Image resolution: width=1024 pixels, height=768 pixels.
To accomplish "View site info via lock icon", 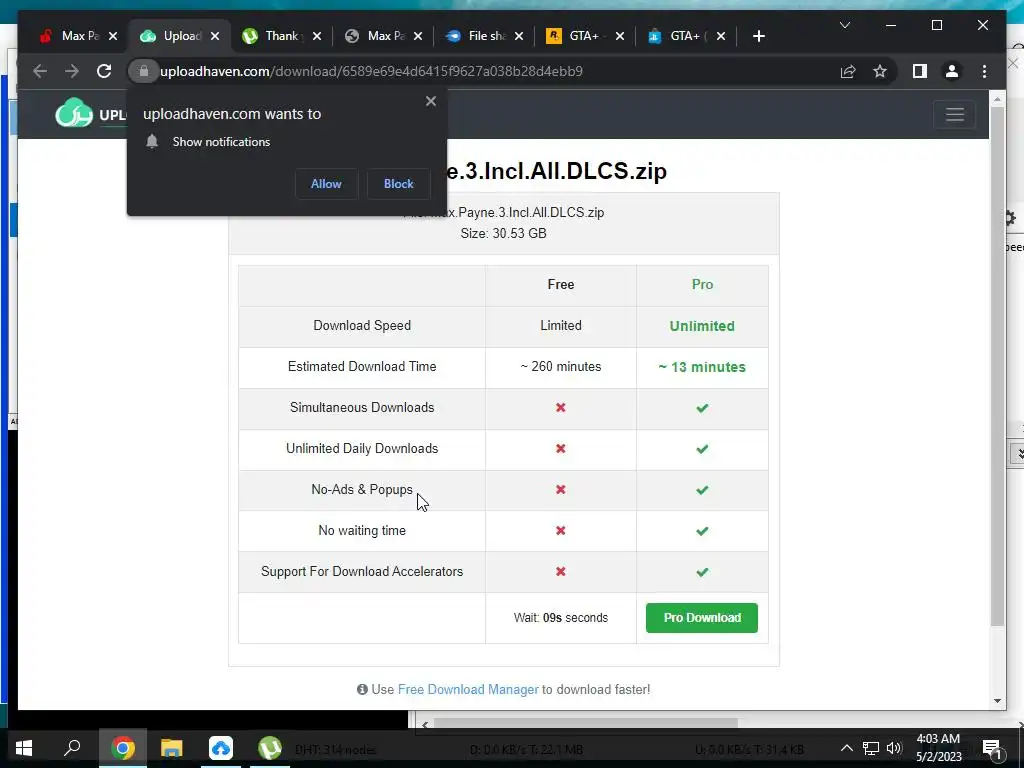I will coord(144,71).
